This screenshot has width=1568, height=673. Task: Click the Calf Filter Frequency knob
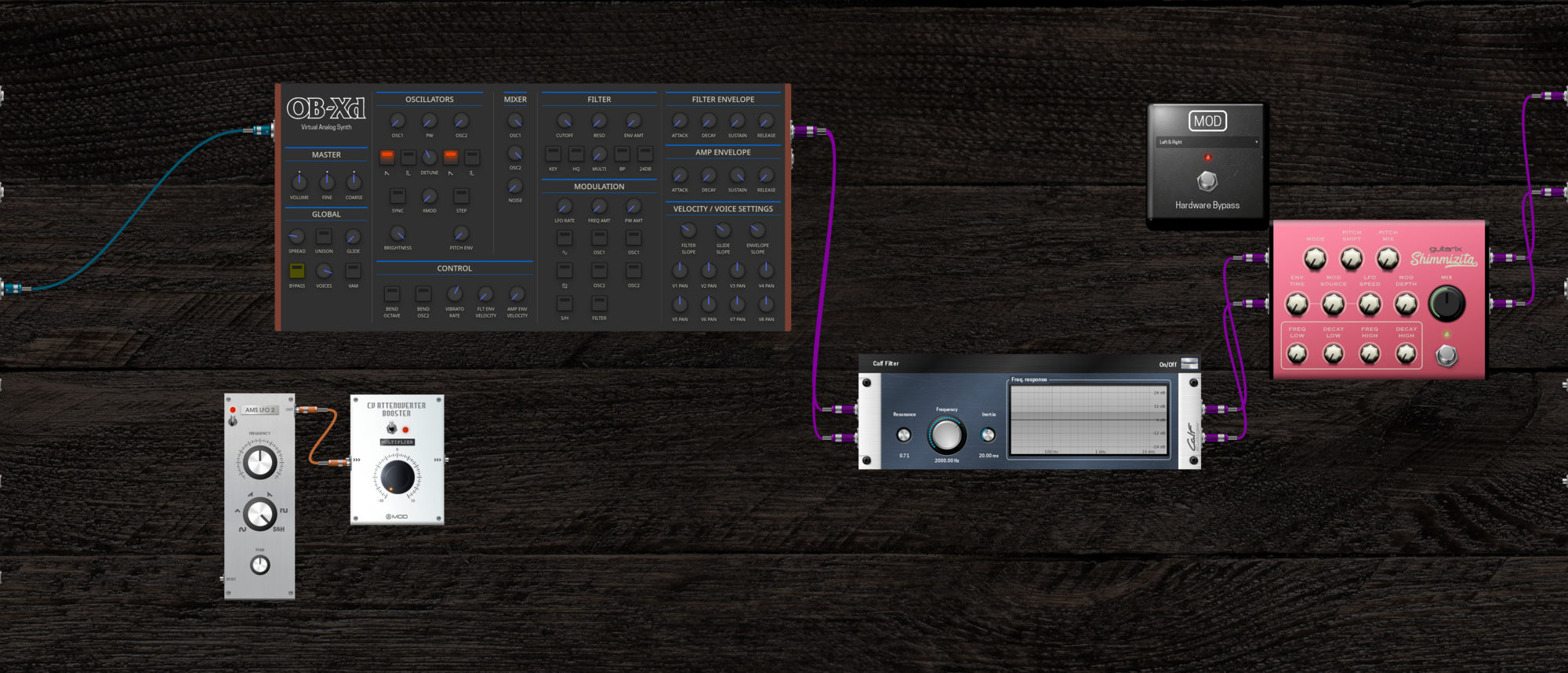click(x=947, y=435)
